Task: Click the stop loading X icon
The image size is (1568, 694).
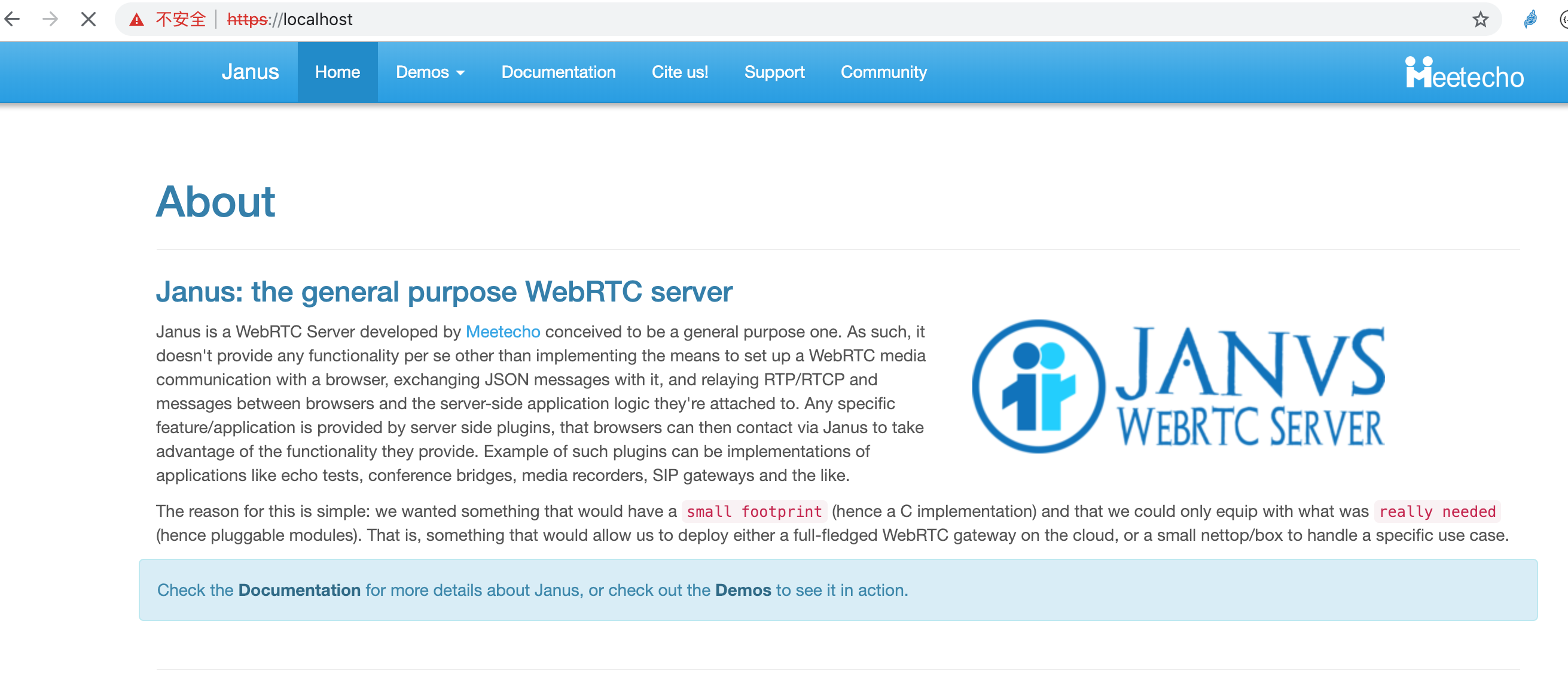Action: point(88,19)
